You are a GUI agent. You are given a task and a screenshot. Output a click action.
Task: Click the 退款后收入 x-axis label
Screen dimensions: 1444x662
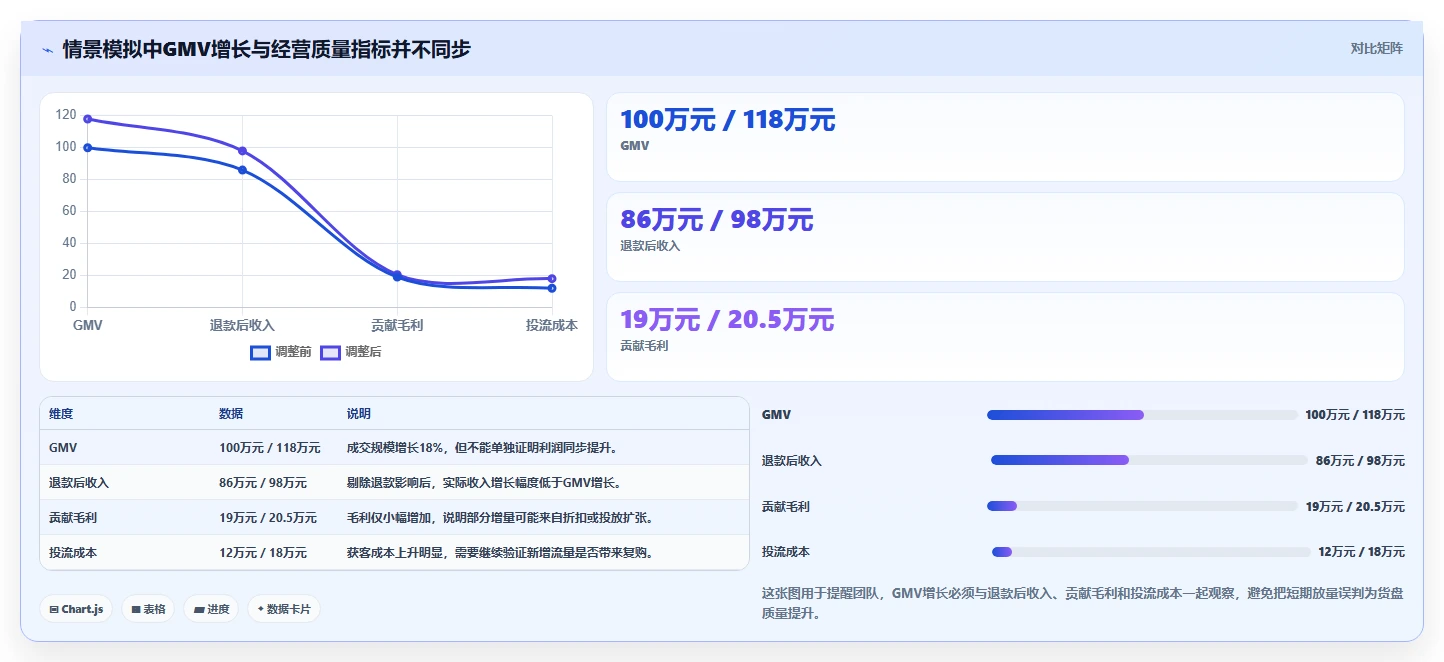pyautogui.click(x=242, y=325)
